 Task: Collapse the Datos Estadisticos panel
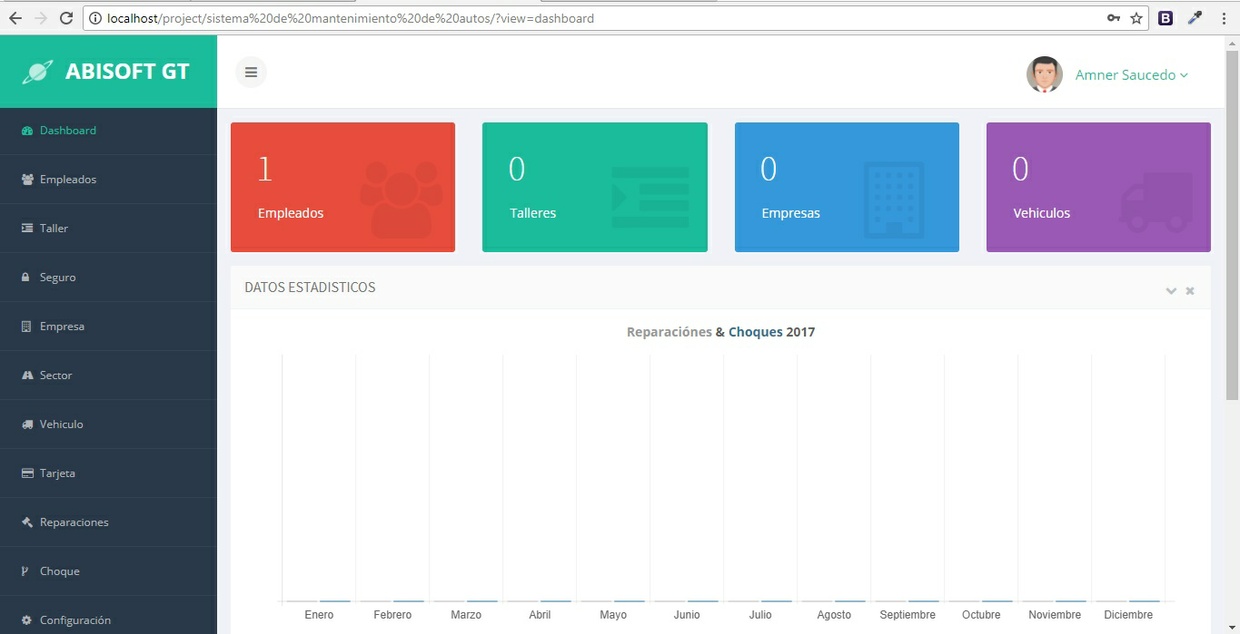pyautogui.click(x=1171, y=291)
